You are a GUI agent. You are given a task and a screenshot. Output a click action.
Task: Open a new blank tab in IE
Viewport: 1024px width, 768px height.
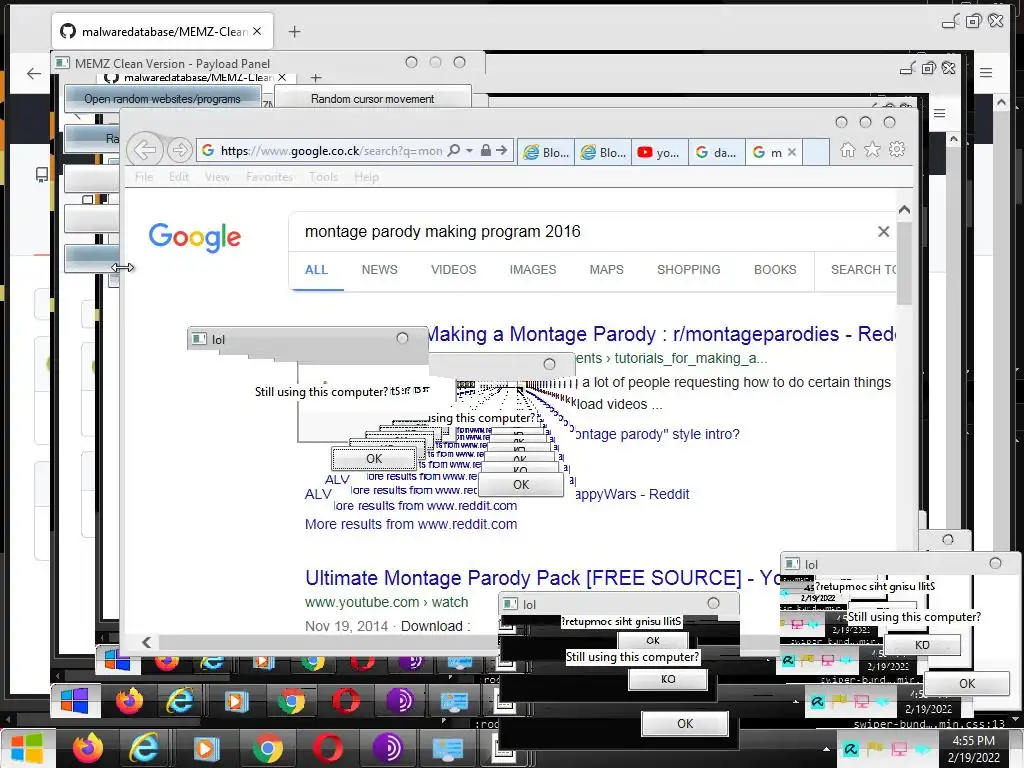816,152
